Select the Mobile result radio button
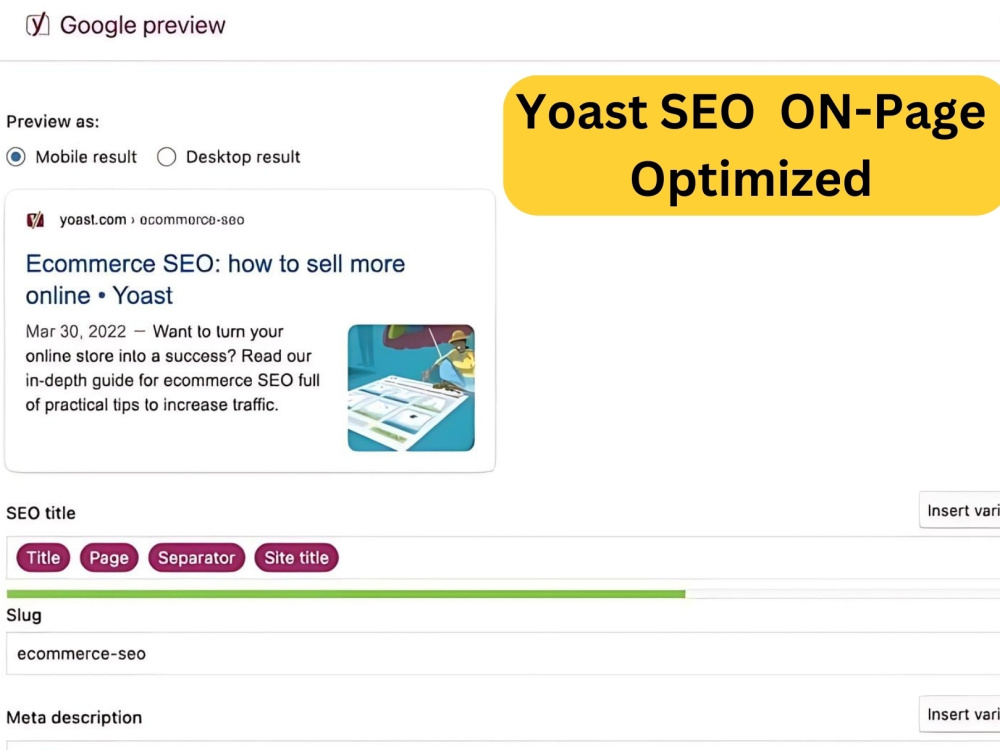Screen dimensions: 1000x750 16,157
